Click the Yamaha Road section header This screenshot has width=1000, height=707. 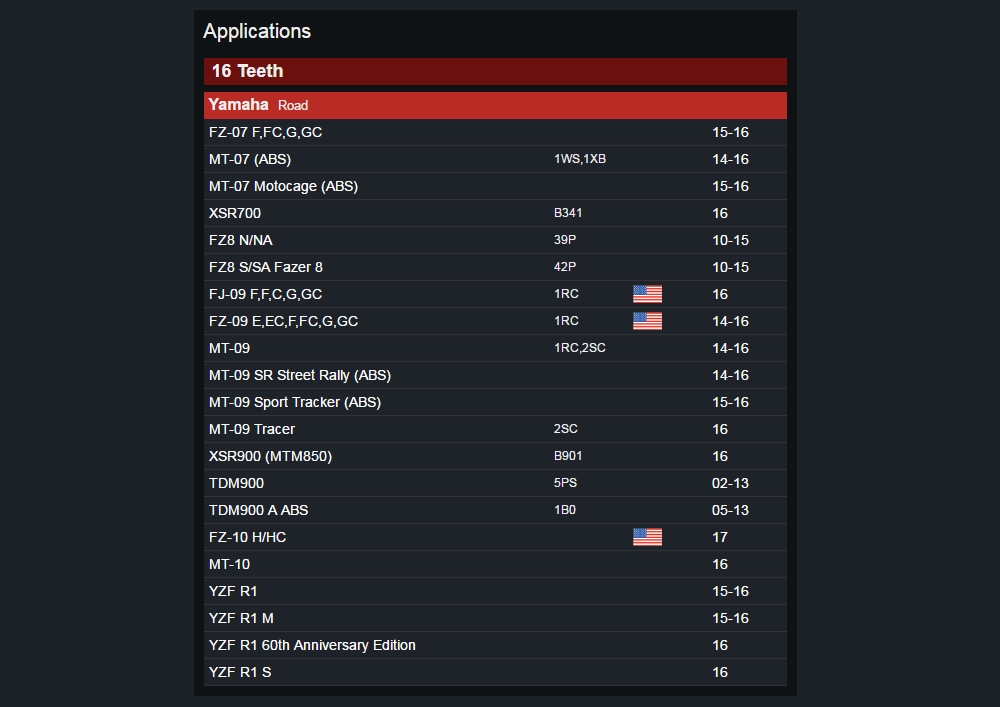pos(495,105)
